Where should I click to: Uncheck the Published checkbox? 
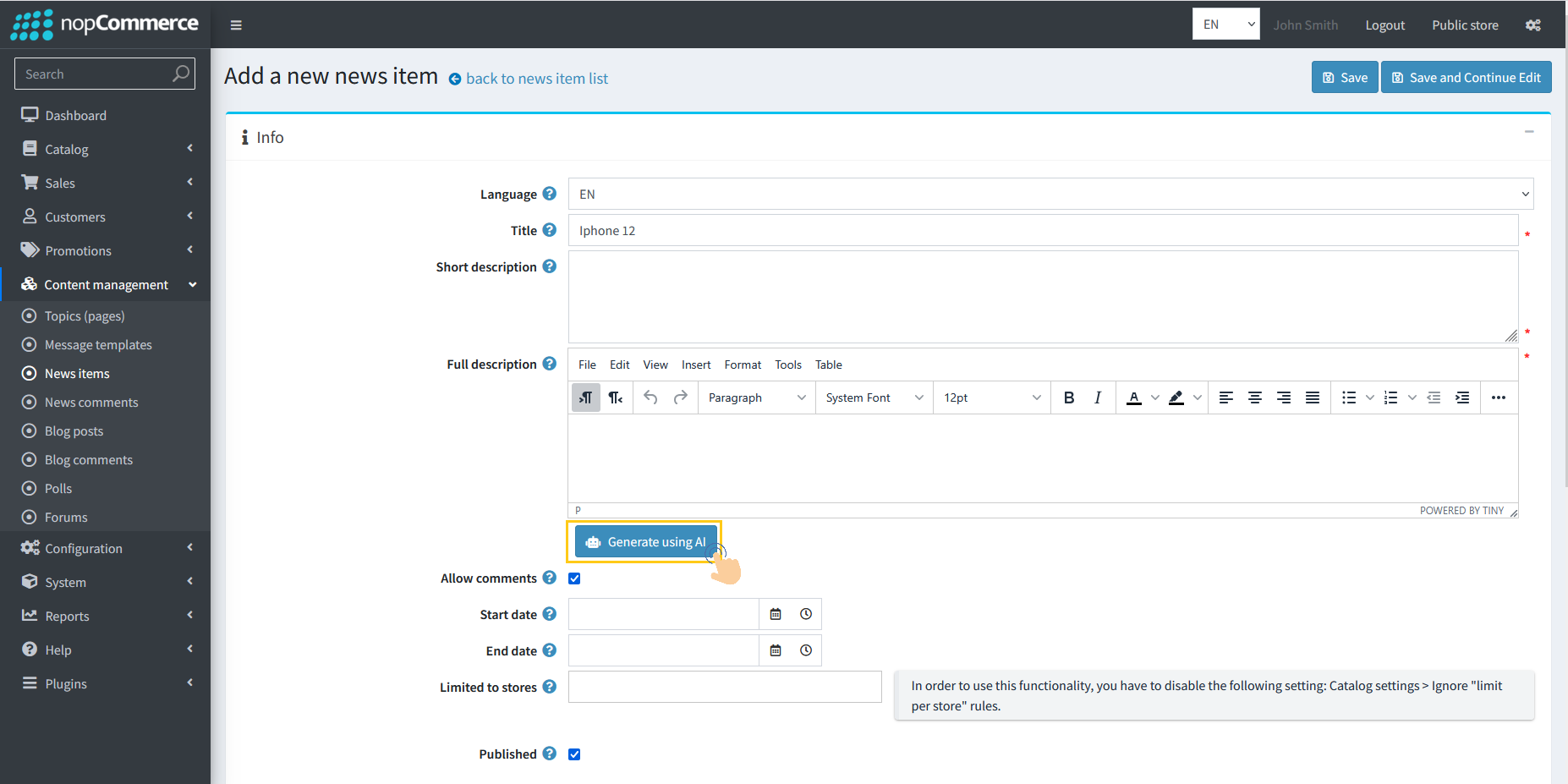[574, 754]
